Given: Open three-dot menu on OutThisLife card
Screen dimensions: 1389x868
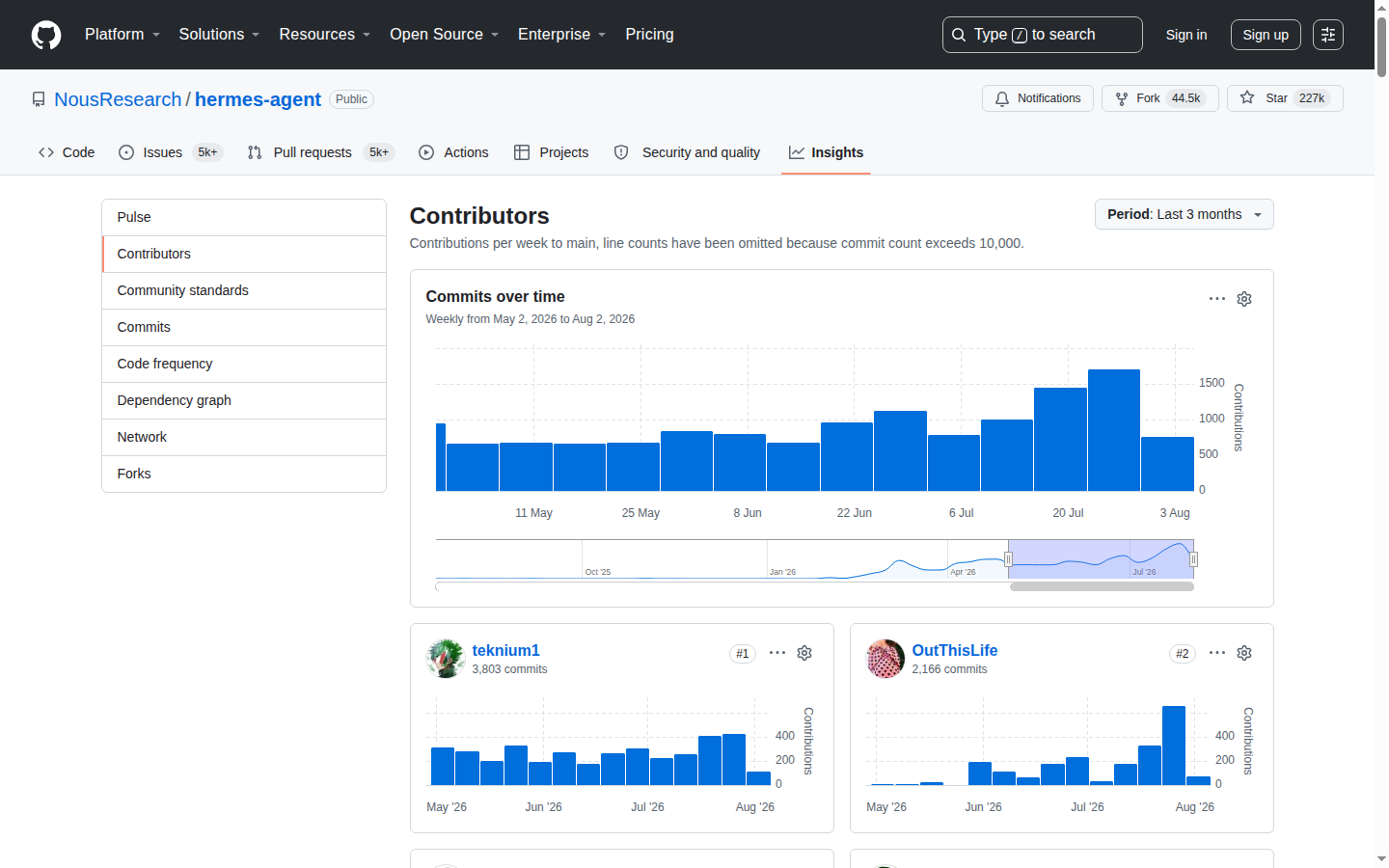Looking at the screenshot, I should [x=1217, y=653].
